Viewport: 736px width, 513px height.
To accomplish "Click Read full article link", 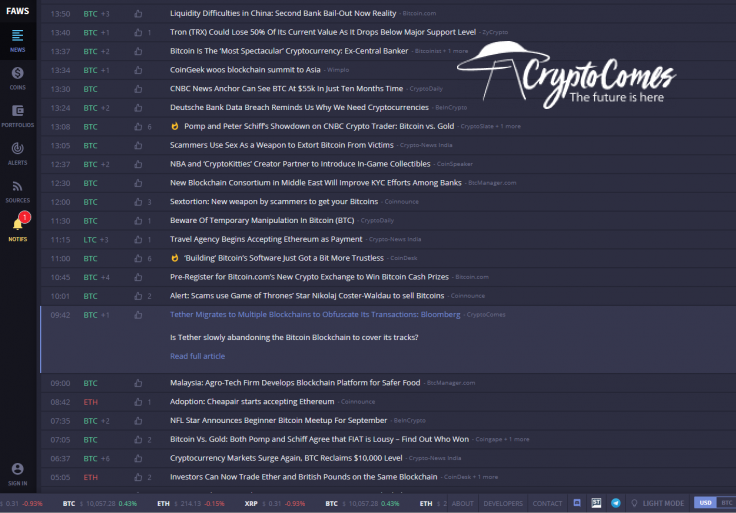I will click(197, 356).
